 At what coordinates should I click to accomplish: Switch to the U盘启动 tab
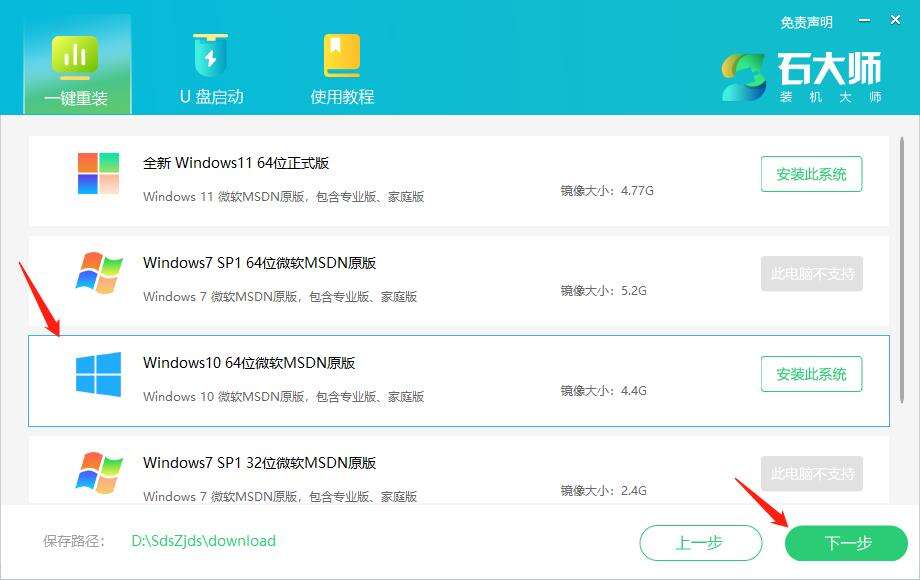click(211, 69)
